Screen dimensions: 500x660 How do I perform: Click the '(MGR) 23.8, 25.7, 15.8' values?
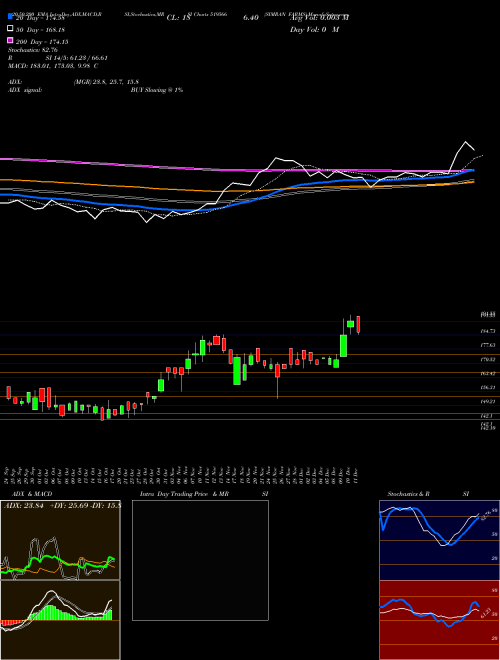pyautogui.click(x=106, y=82)
